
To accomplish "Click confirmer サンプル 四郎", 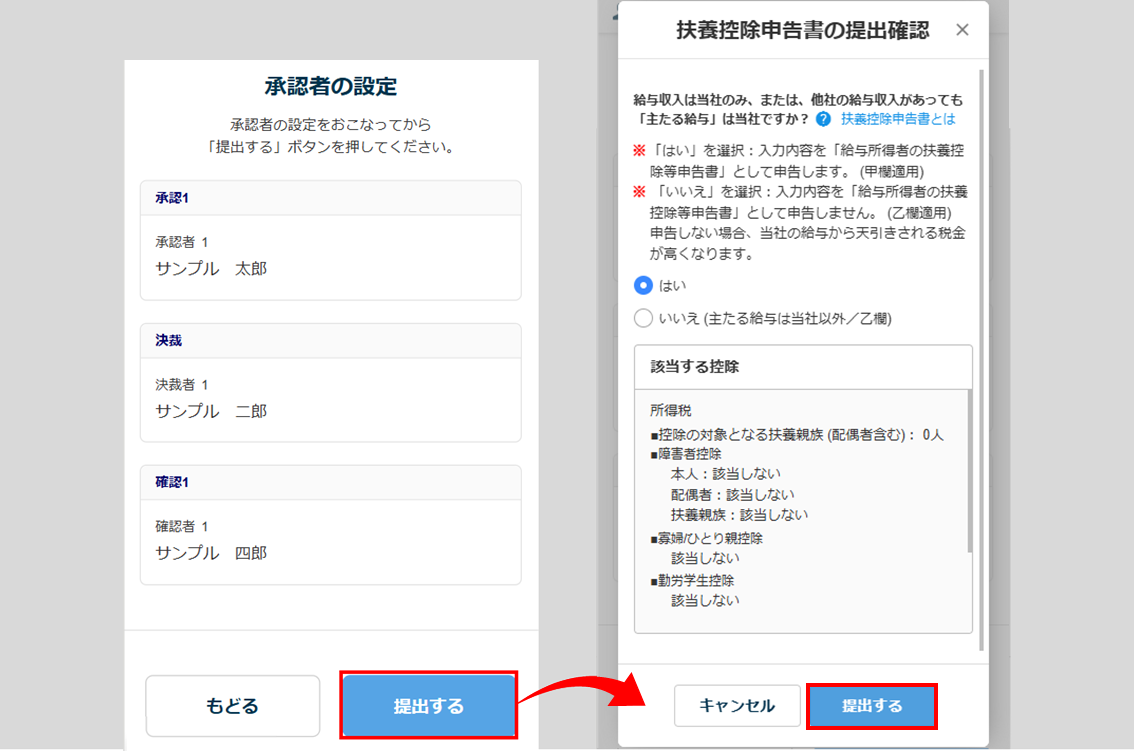I will click(211, 553).
